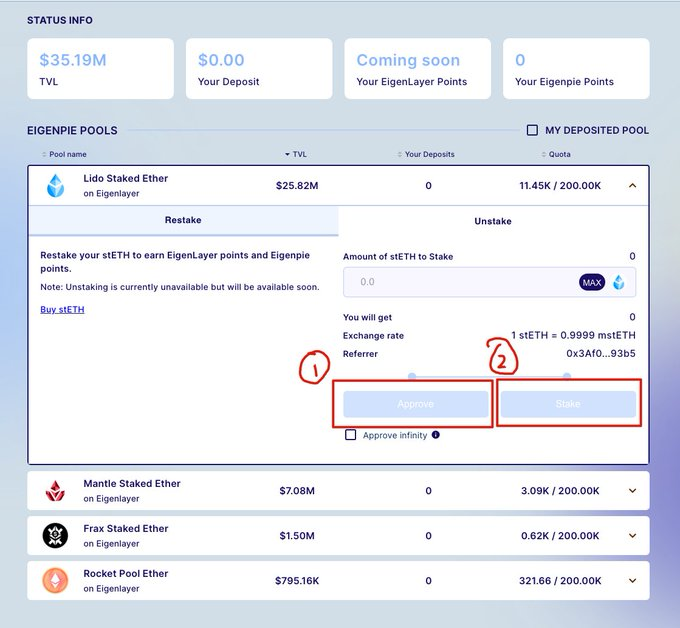Click the EIGENPIE POOLS heading
680x628 pixels.
point(72,131)
